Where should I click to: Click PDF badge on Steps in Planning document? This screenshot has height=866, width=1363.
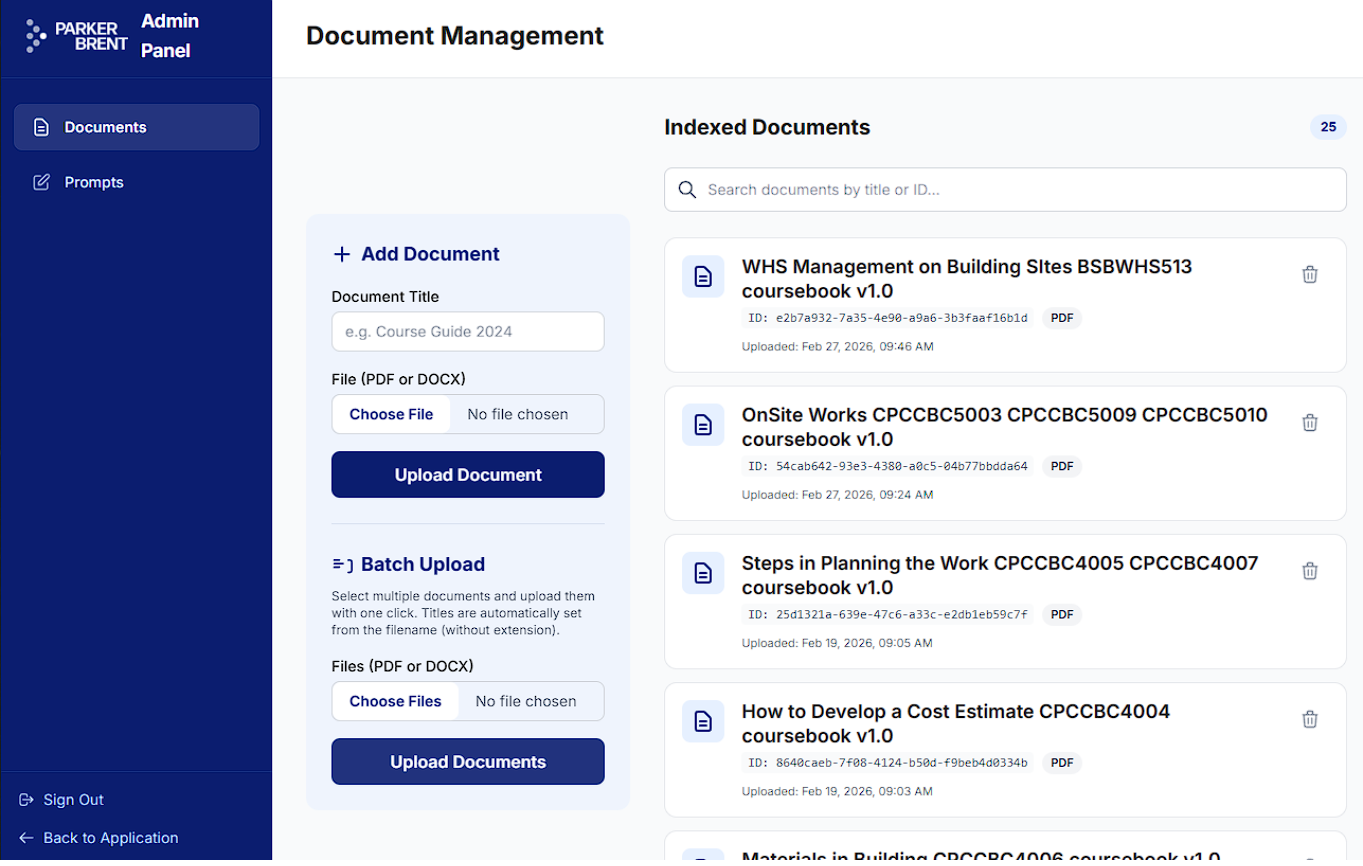[1062, 614]
